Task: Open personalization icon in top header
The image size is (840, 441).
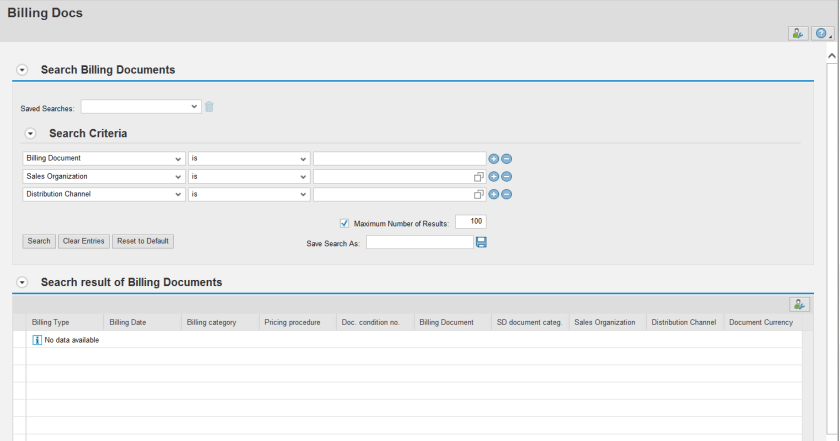Action: [x=798, y=33]
